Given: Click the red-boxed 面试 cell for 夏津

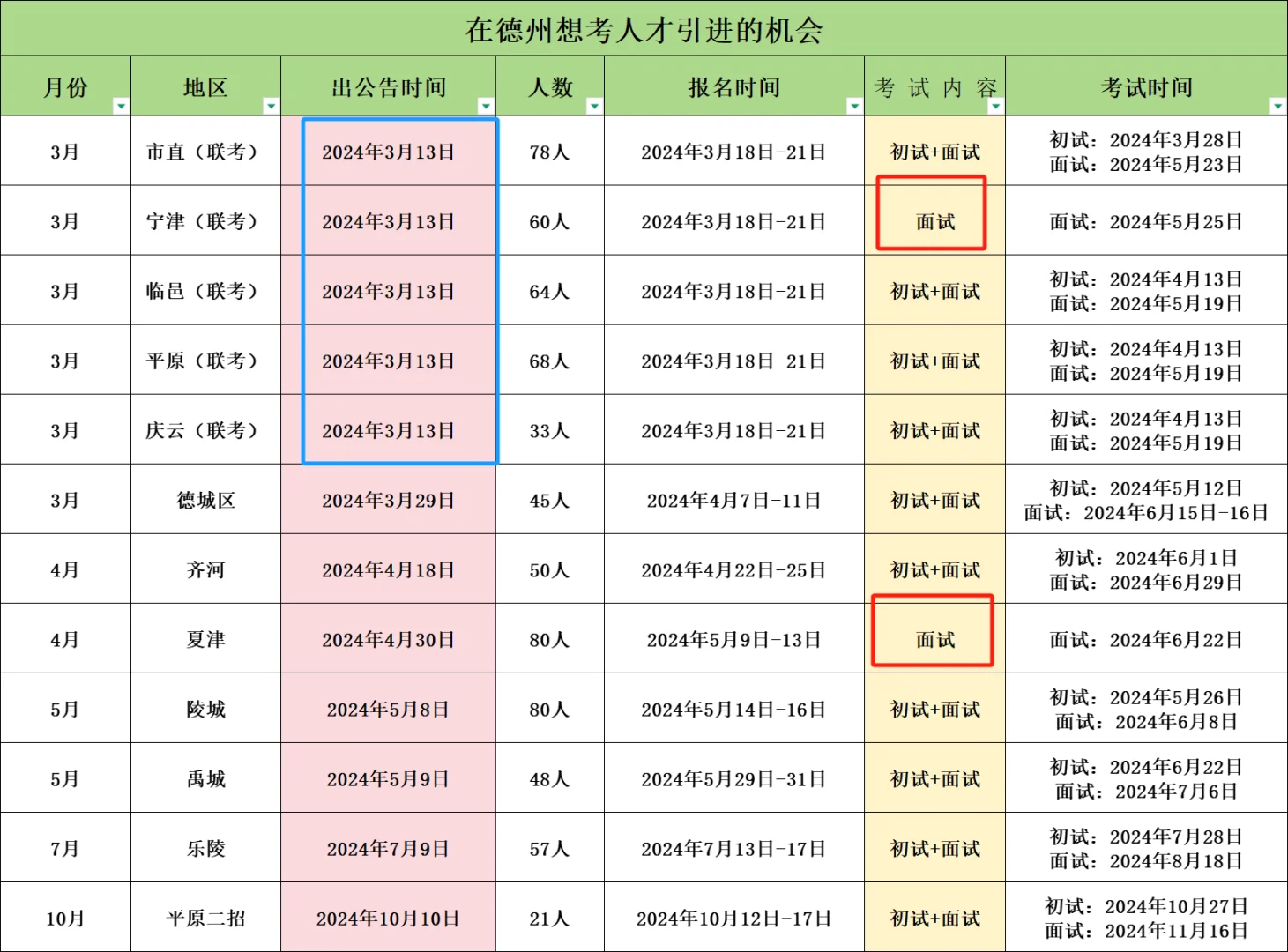Looking at the screenshot, I should (x=932, y=639).
